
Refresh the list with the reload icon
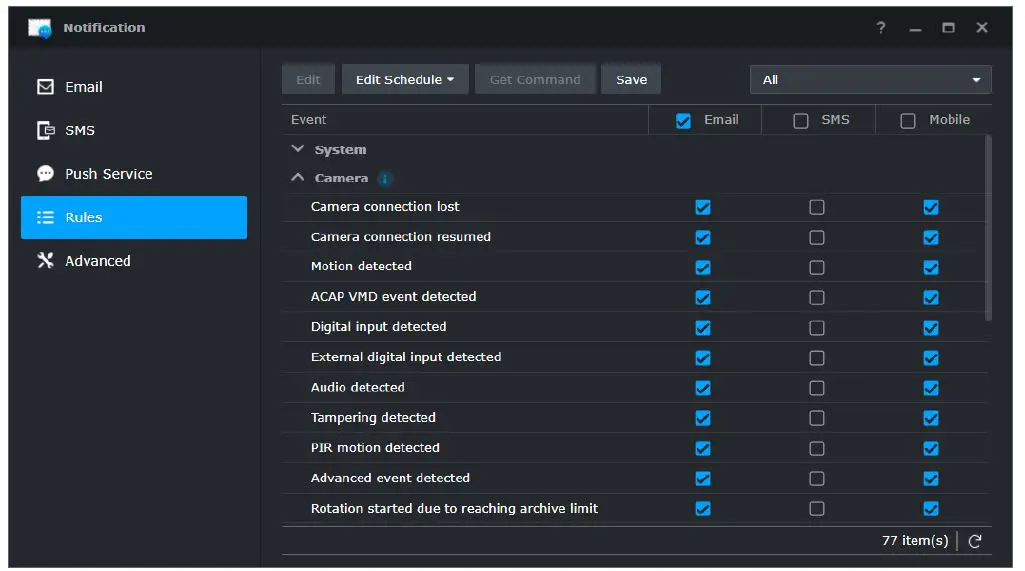coord(975,541)
